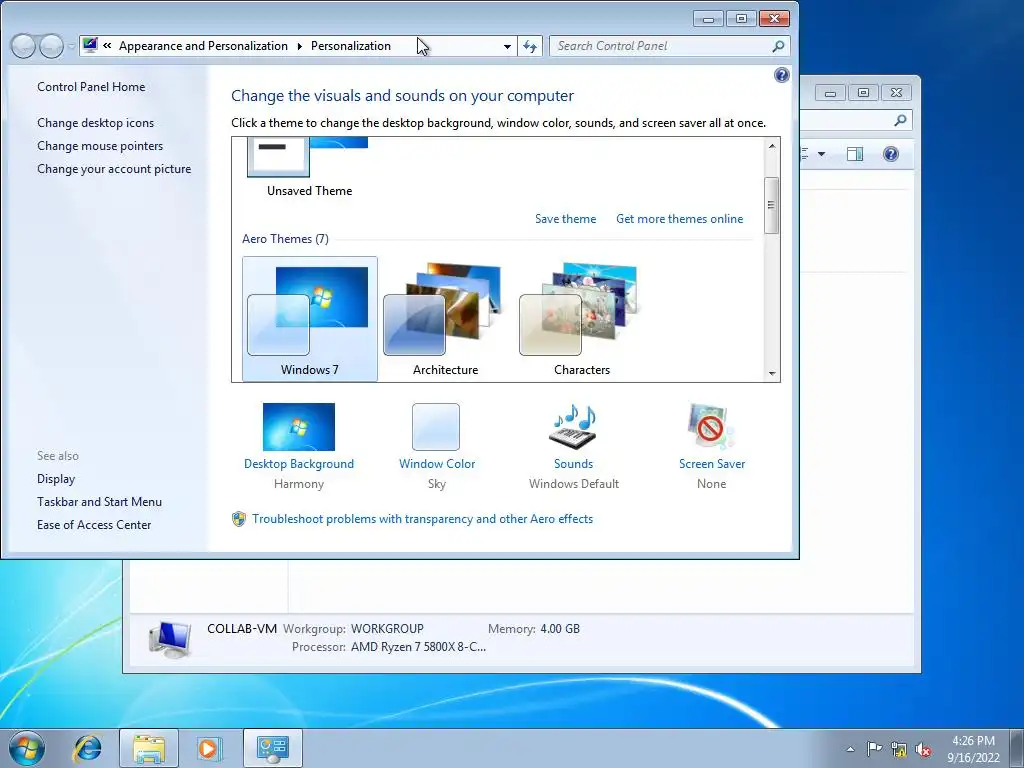This screenshot has height=768, width=1024.
Task: Click the search magnifier in Control Panel
Action: point(778,46)
